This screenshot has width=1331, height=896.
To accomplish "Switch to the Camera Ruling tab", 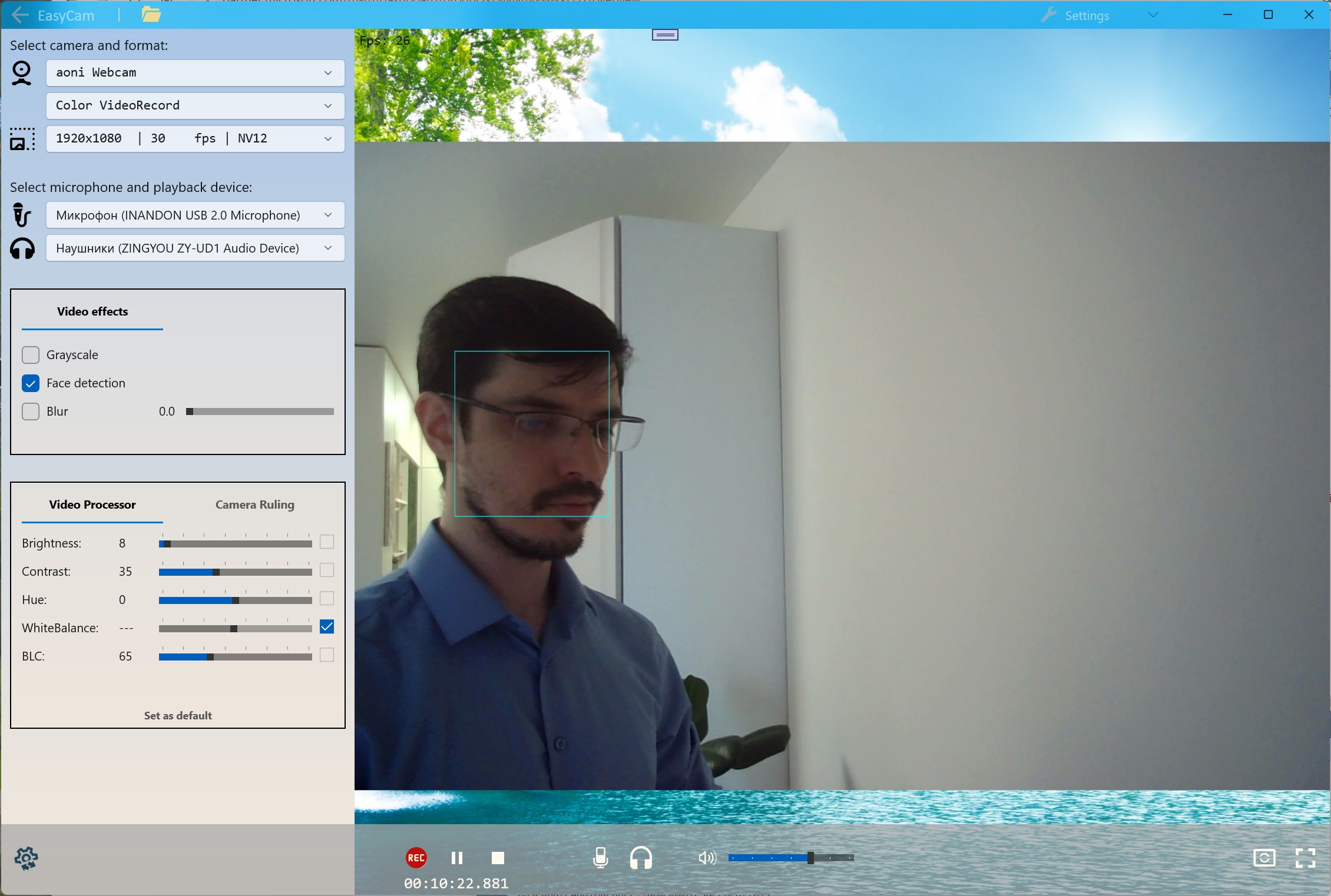I will (x=254, y=505).
